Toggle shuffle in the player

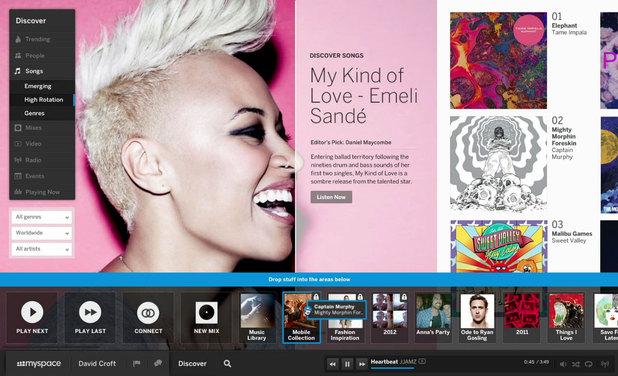[x=576, y=364]
